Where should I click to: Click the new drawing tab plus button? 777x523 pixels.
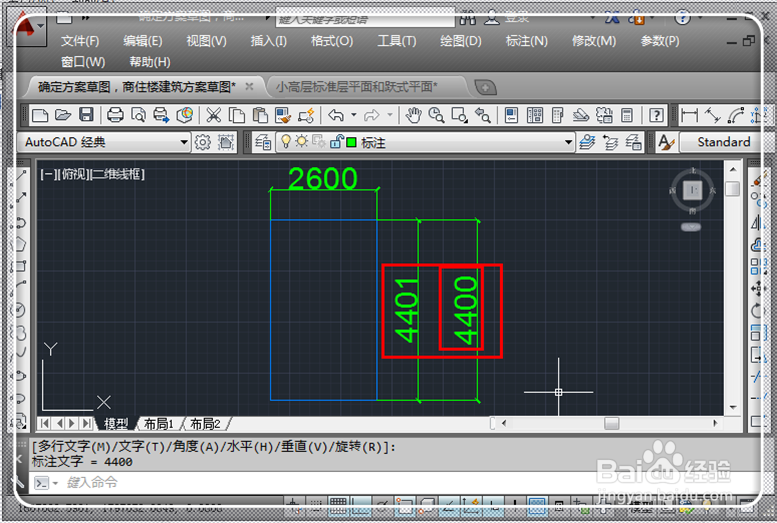[485, 88]
